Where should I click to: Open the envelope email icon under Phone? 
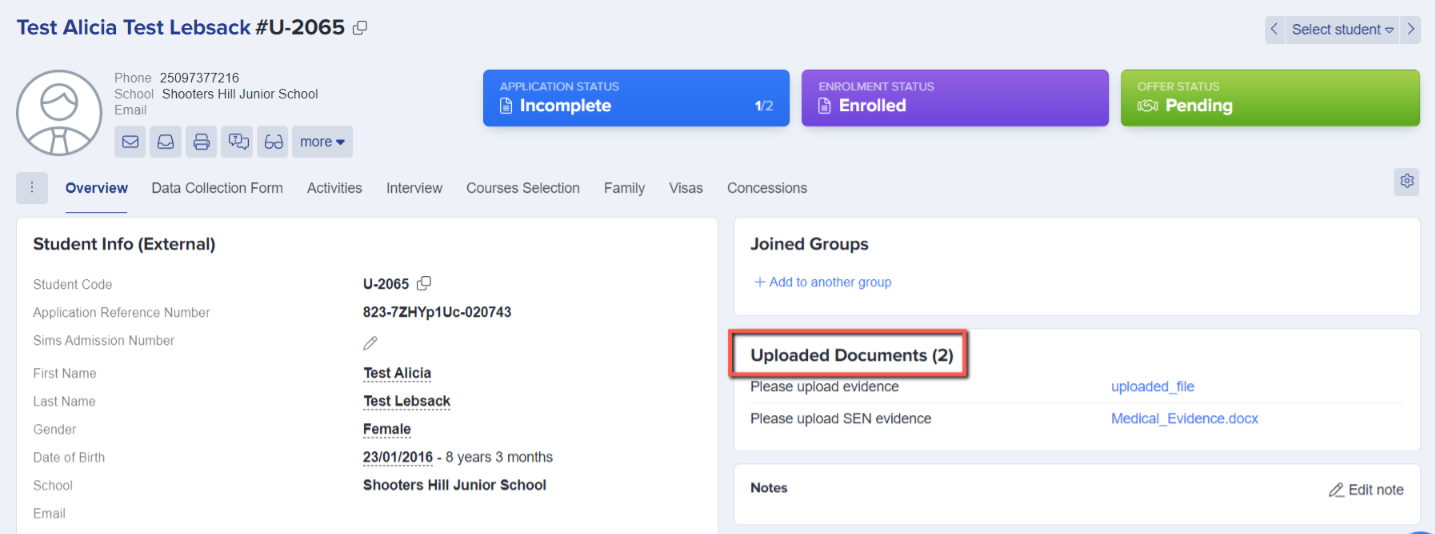tap(130, 142)
